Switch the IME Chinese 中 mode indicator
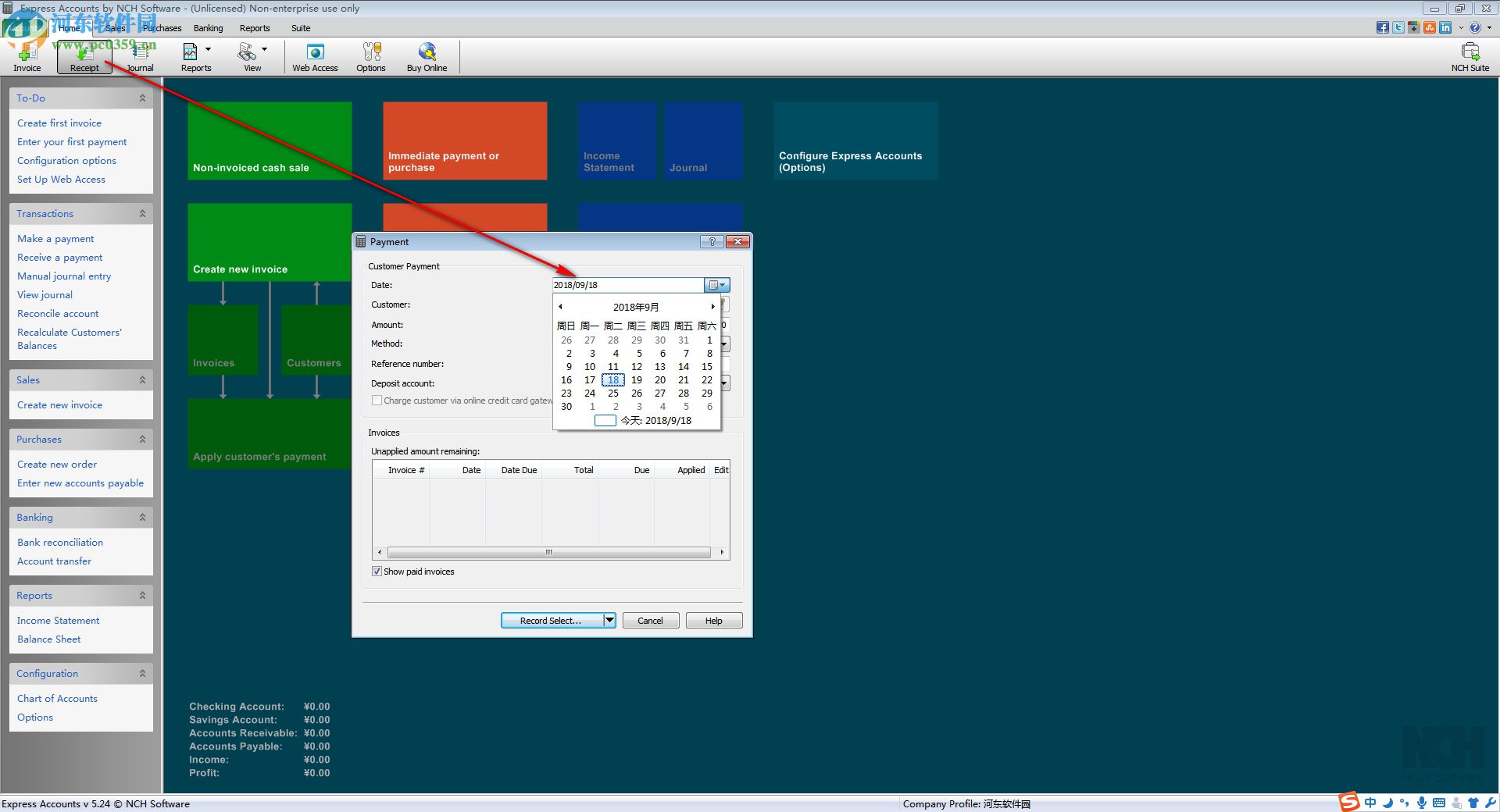Viewport: 1500px width, 812px height. [x=1370, y=803]
